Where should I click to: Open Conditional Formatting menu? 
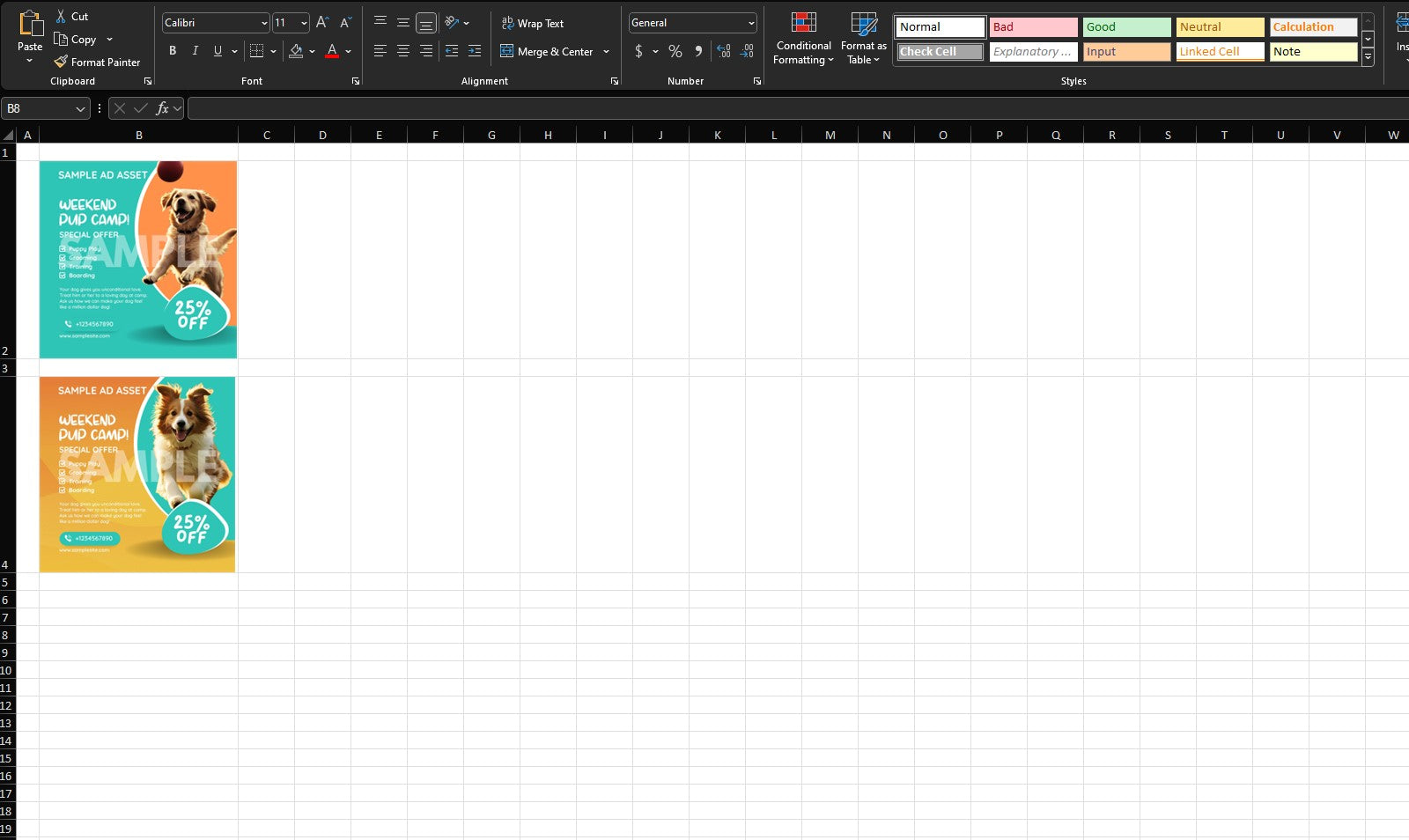pyautogui.click(x=803, y=40)
